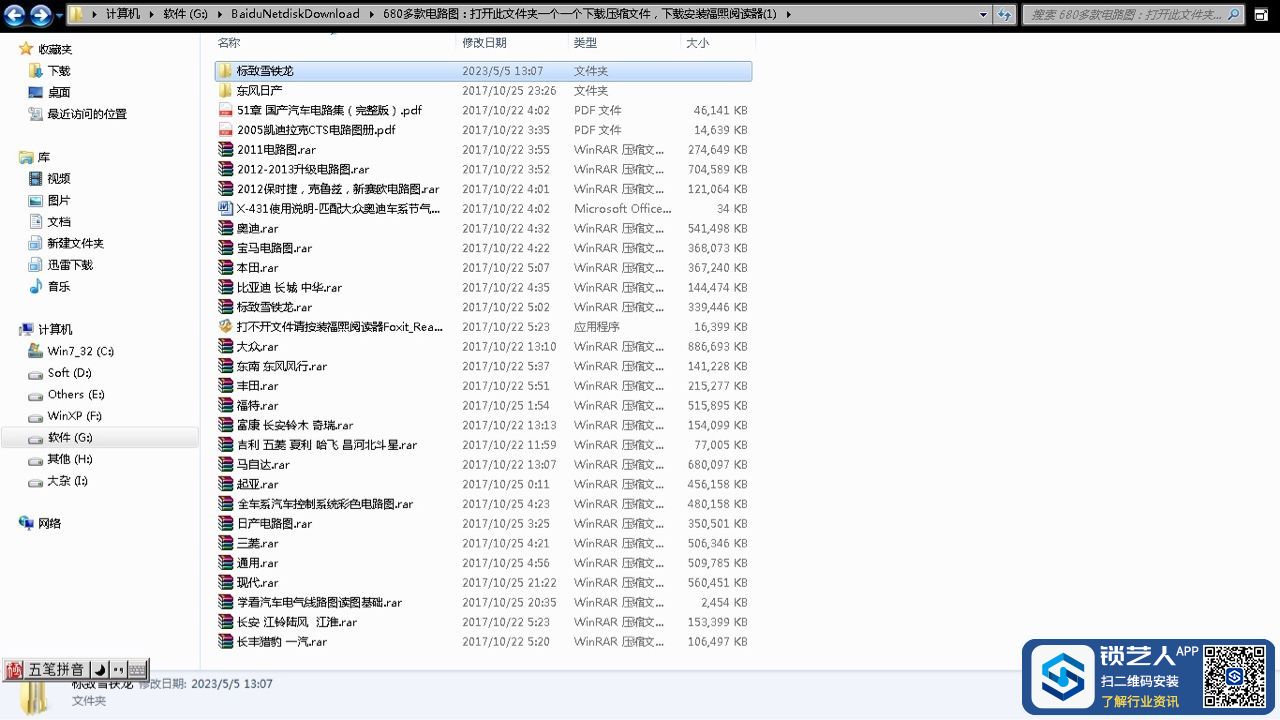Select the Word icon of X-431使用说明
This screenshot has width=1280, height=720.
pos(225,209)
